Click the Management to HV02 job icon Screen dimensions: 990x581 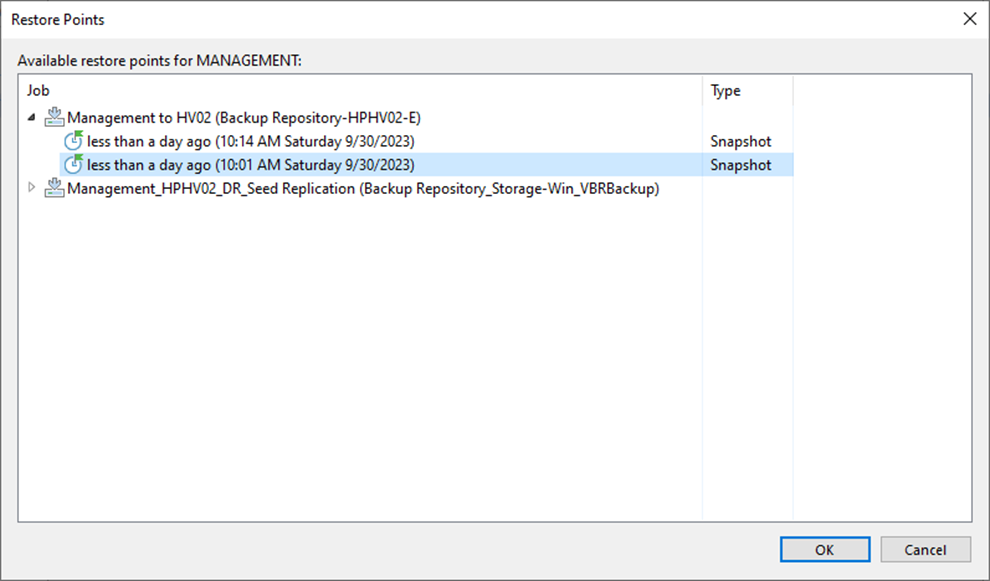click(54, 117)
